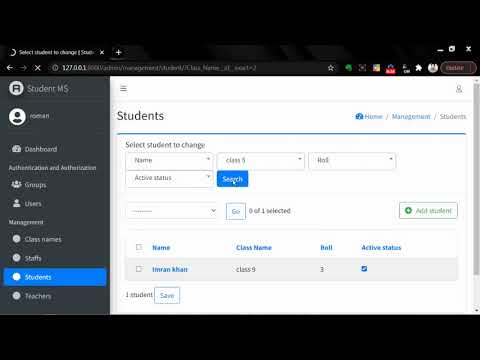Go to the Management breadcrumb link
Screen dimensions: 480x360
coord(411,116)
